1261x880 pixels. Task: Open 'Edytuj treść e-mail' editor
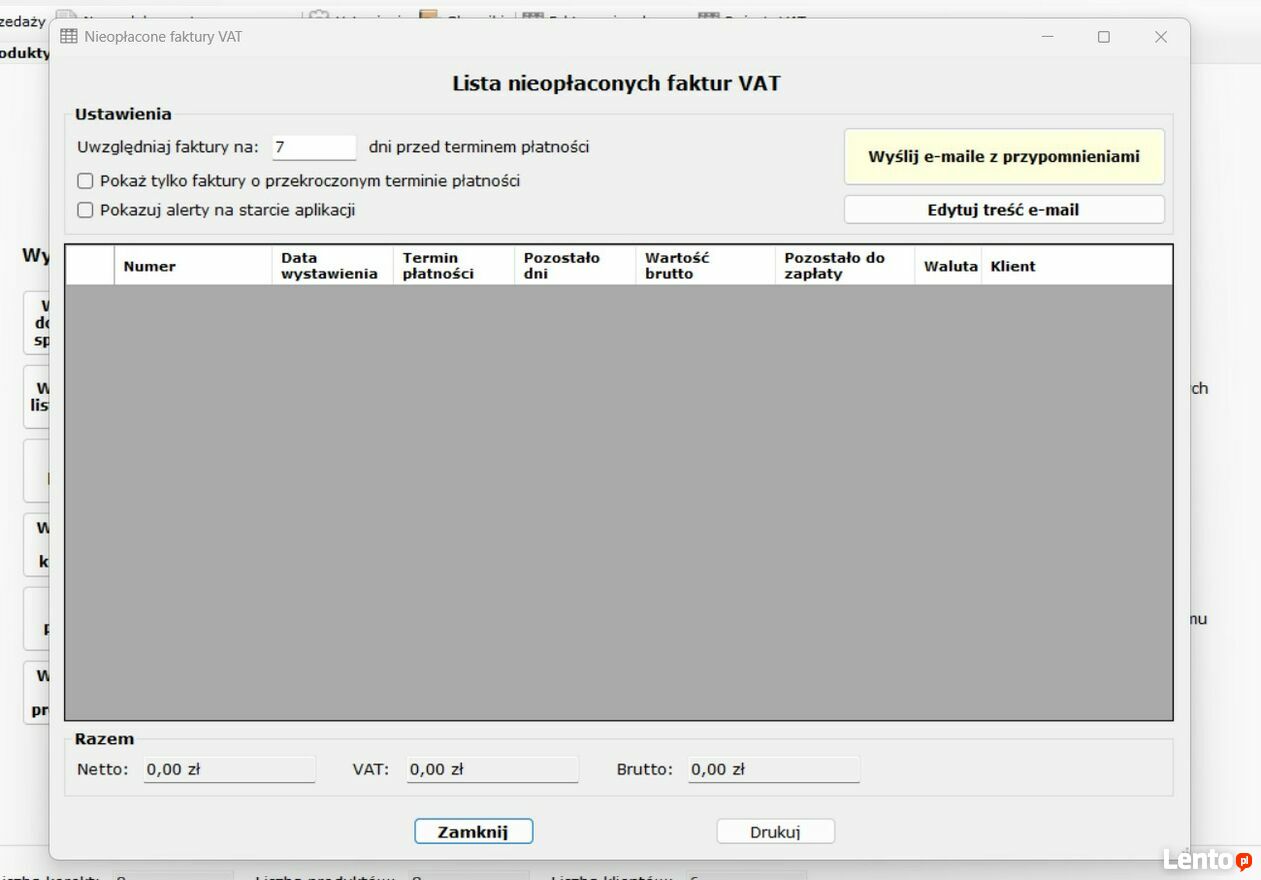click(x=1003, y=210)
